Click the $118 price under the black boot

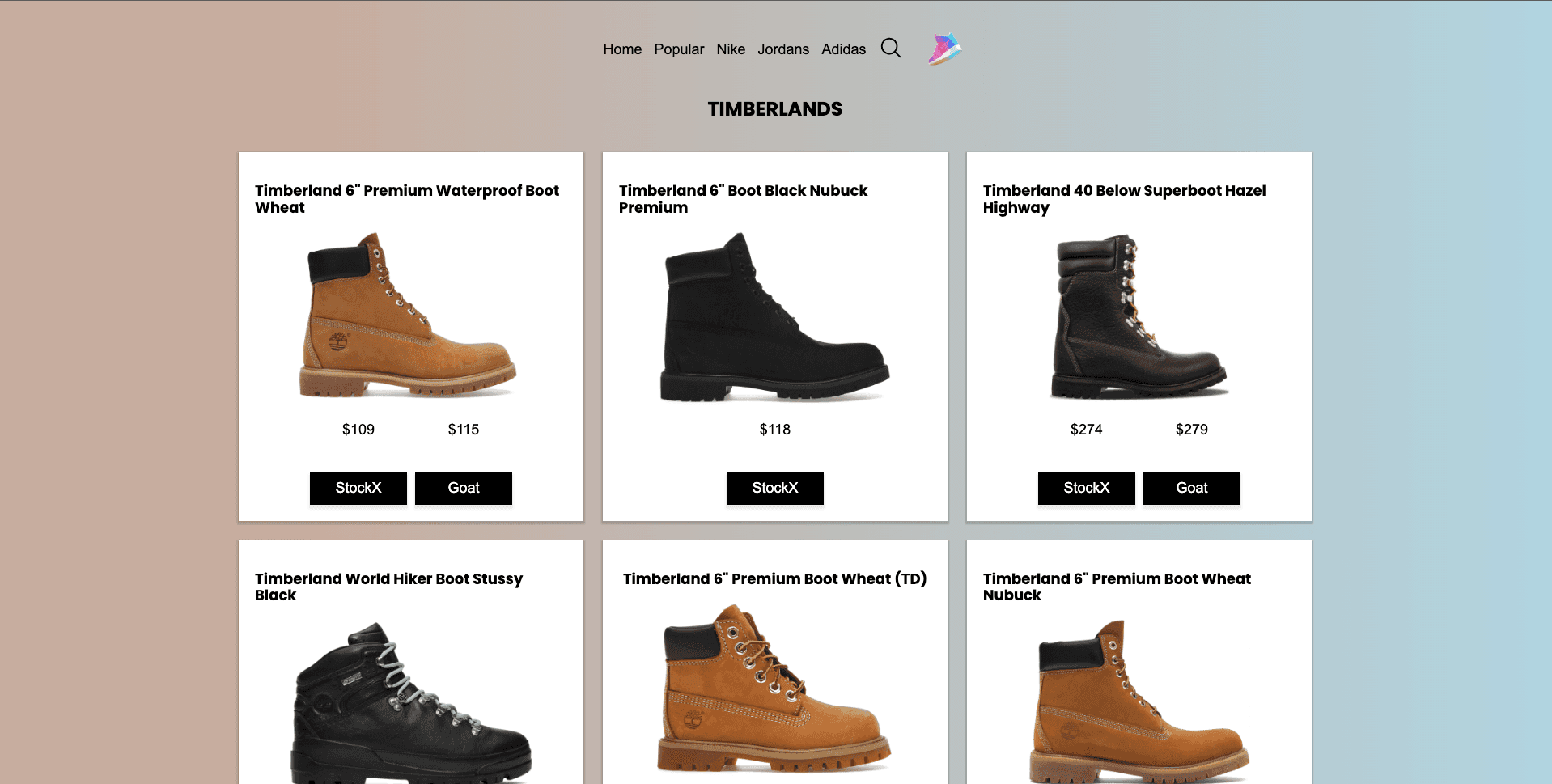pos(774,430)
